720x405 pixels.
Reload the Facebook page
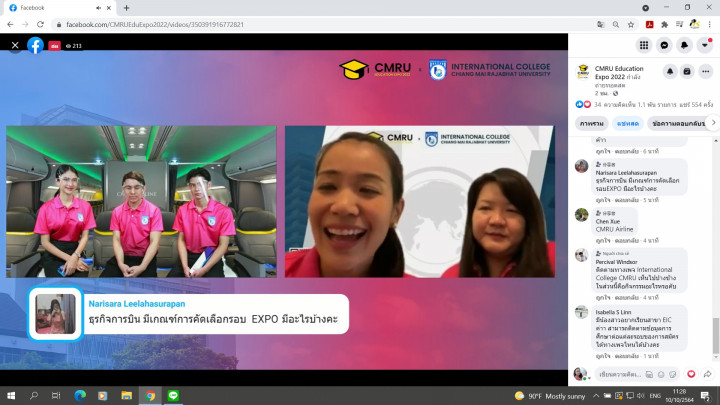pyautogui.click(x=40, y=24)
